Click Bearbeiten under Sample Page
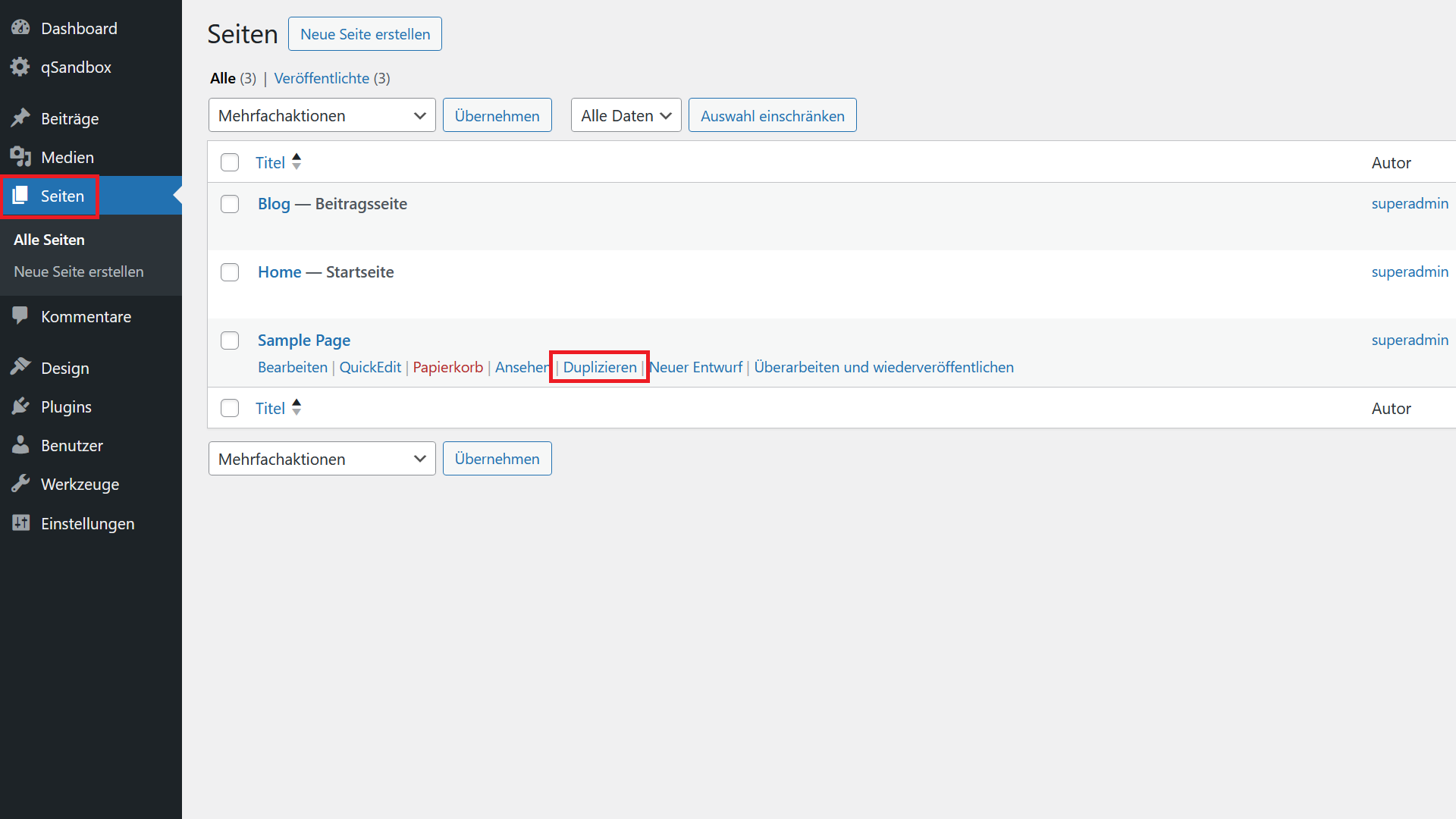Image resolution: width=1456 pixels, height=819 pixels. click(293, 367)
